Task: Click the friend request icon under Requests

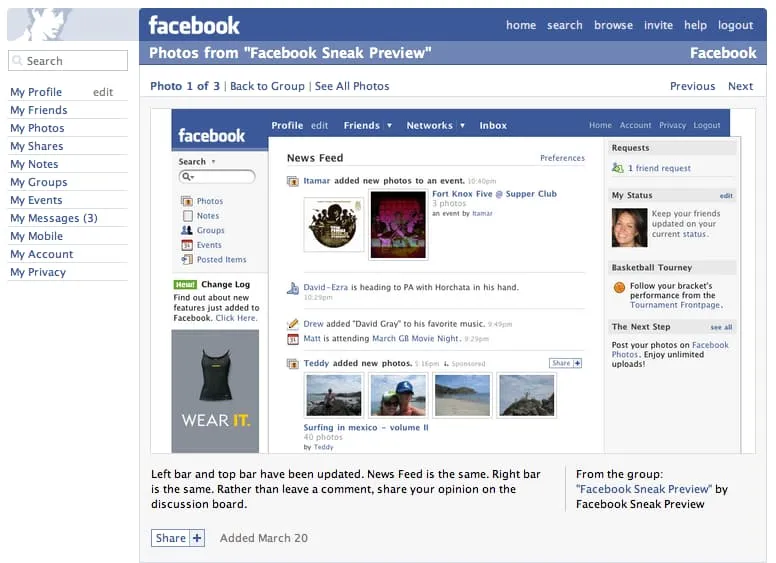Action: click(618, 169)
